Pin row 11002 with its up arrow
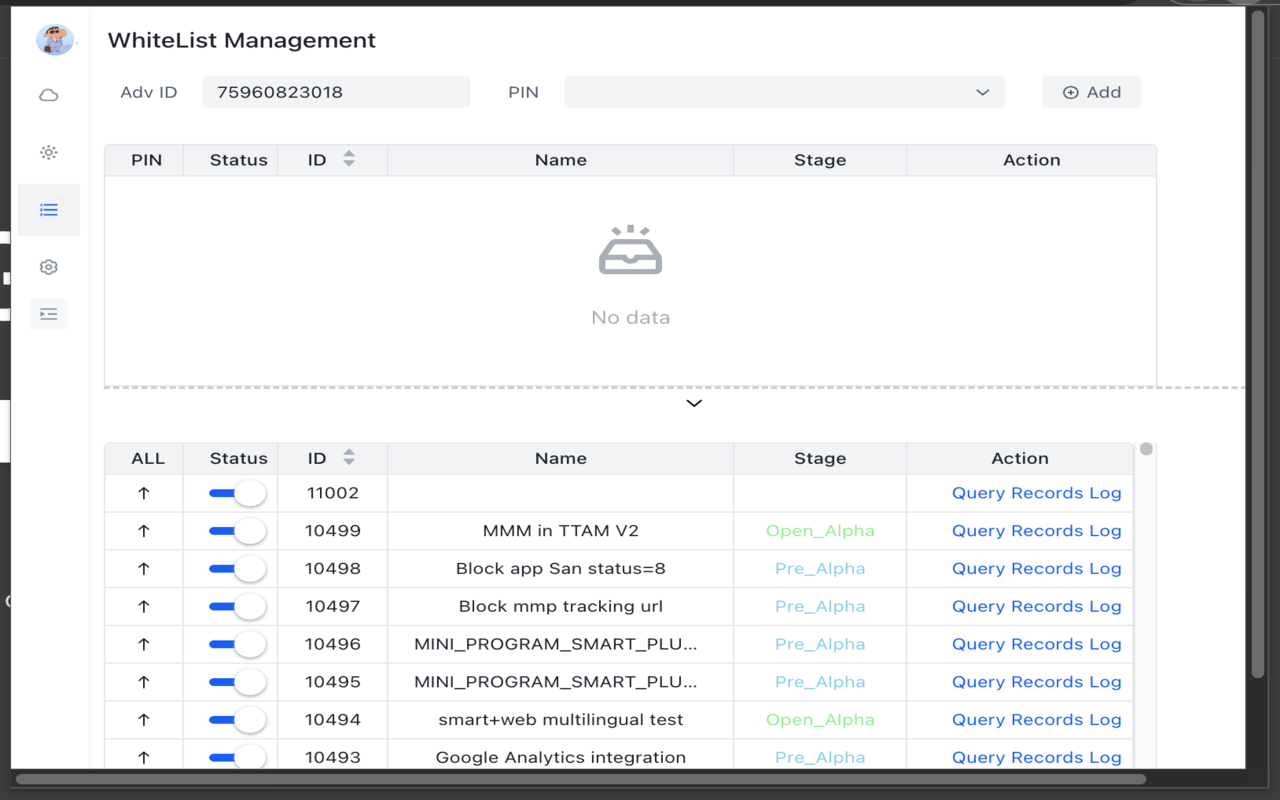The width and height of the screenshot is (1280, 800). tap(144, 493)
